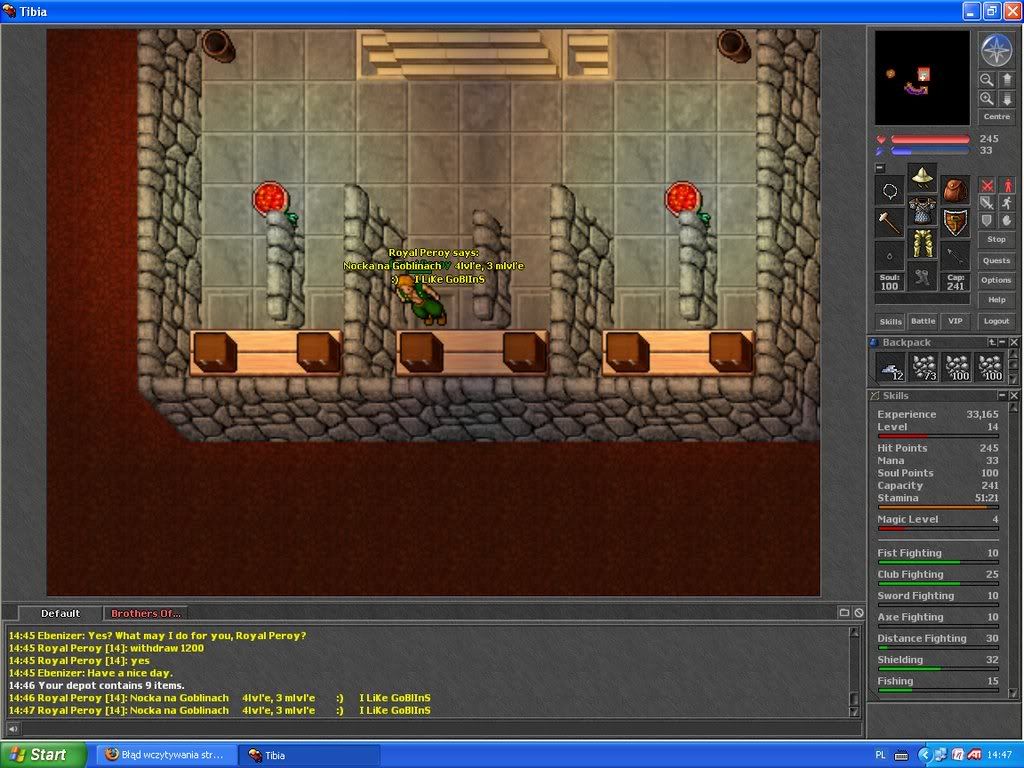Click the Distance Fighting skill row

(x=938, y=639)
